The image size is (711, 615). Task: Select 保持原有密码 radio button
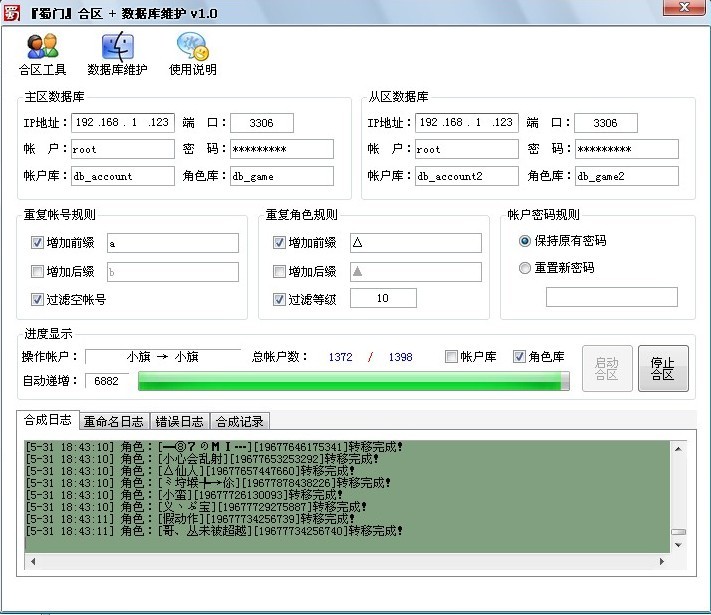tap(525, 241)
